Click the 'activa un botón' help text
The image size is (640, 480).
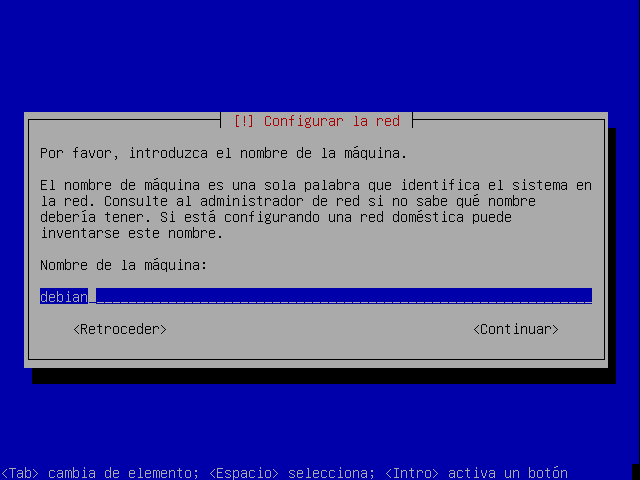[x=508, y=473]
